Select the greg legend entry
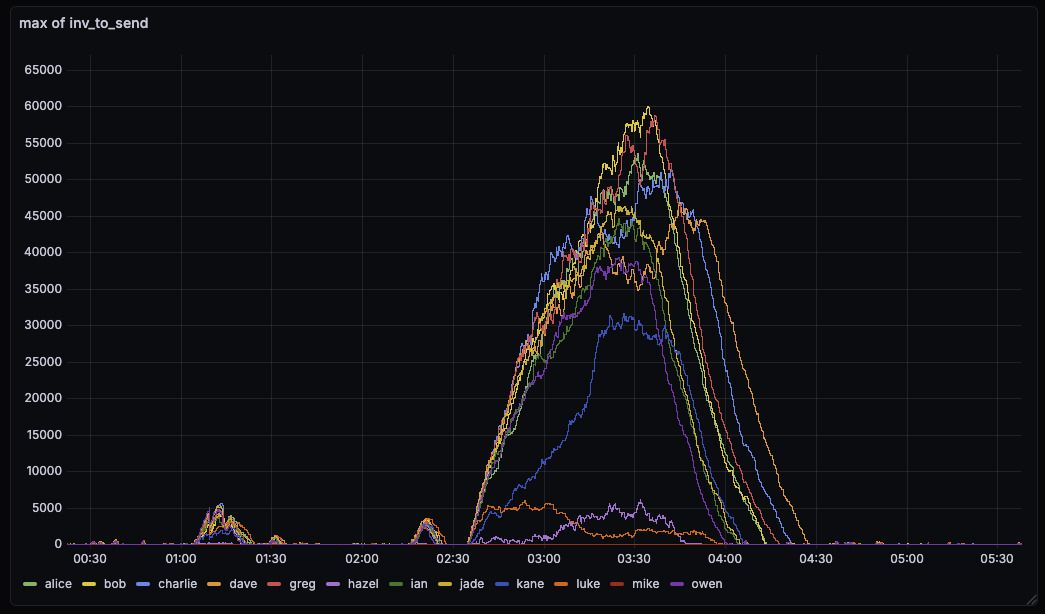 click(x=302, y=584)
